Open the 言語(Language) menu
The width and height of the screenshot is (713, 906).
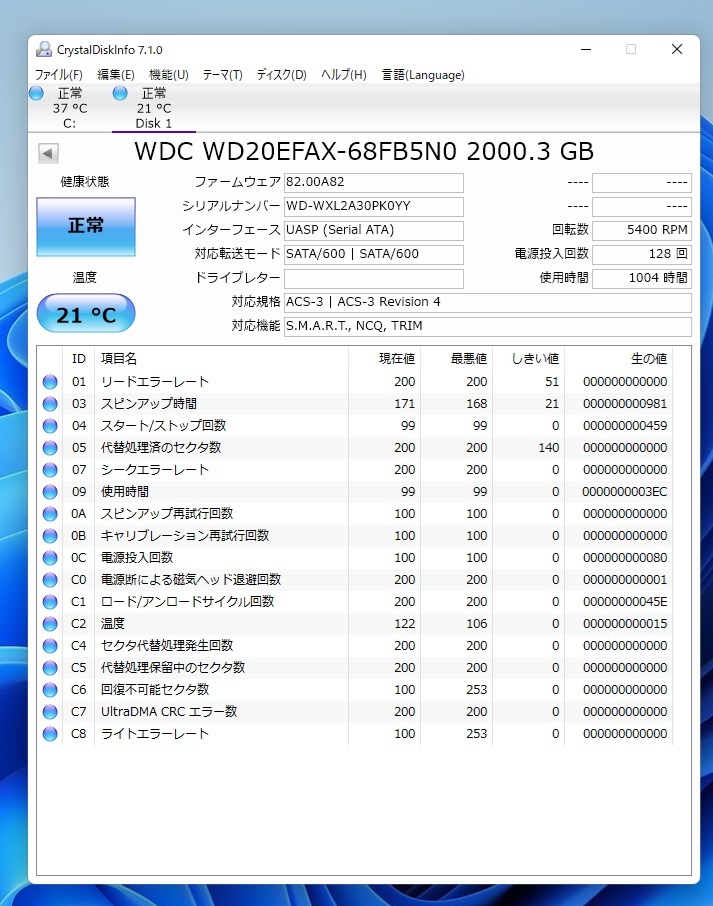point(423,75)
